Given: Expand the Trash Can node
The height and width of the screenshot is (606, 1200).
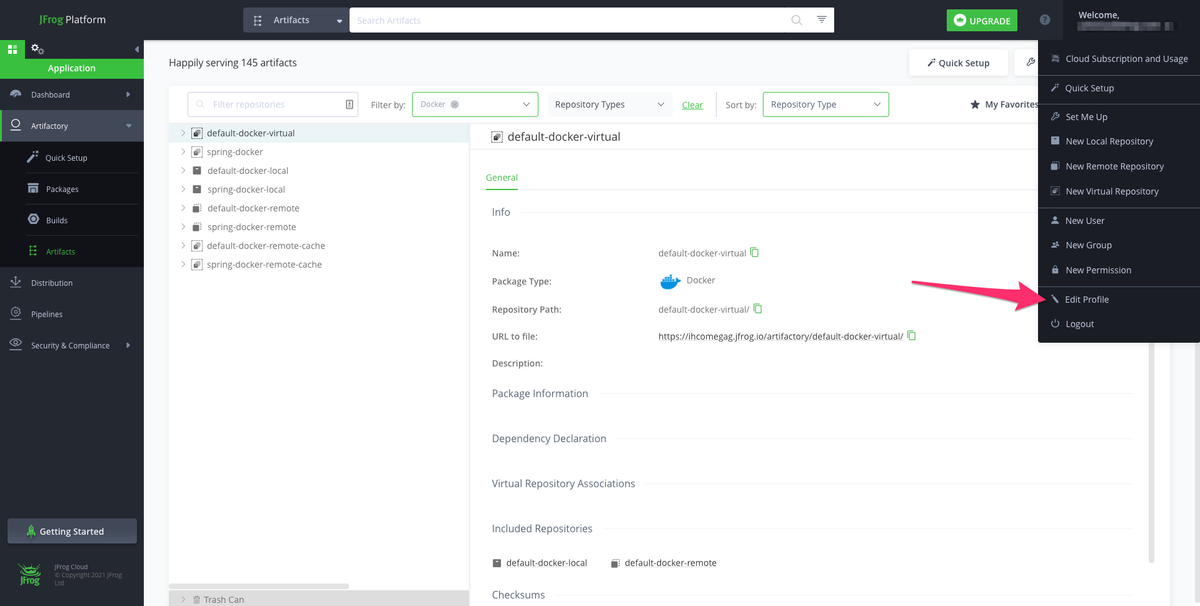Looking at the screenshot, I should (183, 599).
